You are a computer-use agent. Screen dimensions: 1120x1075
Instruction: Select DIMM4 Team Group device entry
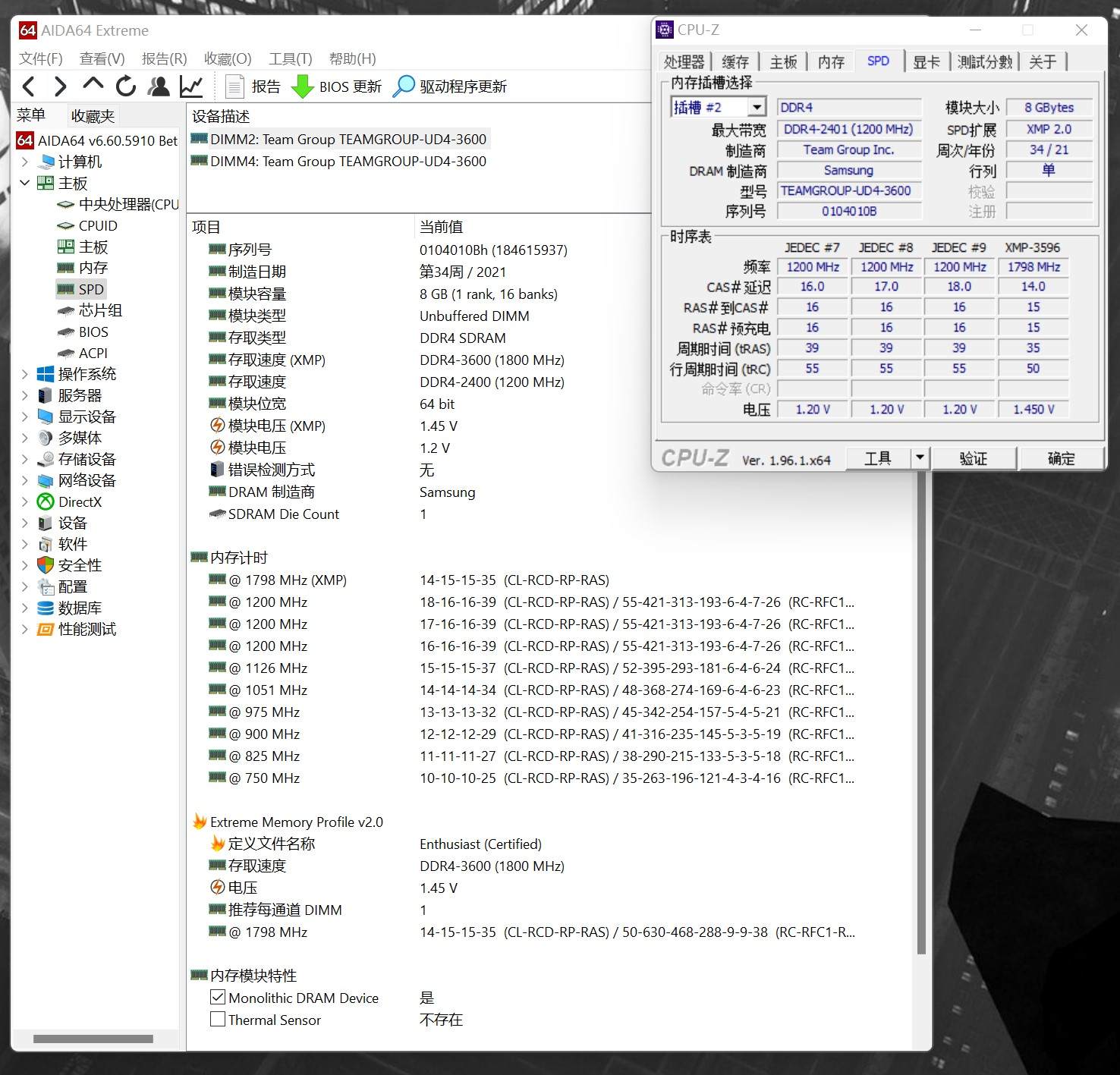348,161
